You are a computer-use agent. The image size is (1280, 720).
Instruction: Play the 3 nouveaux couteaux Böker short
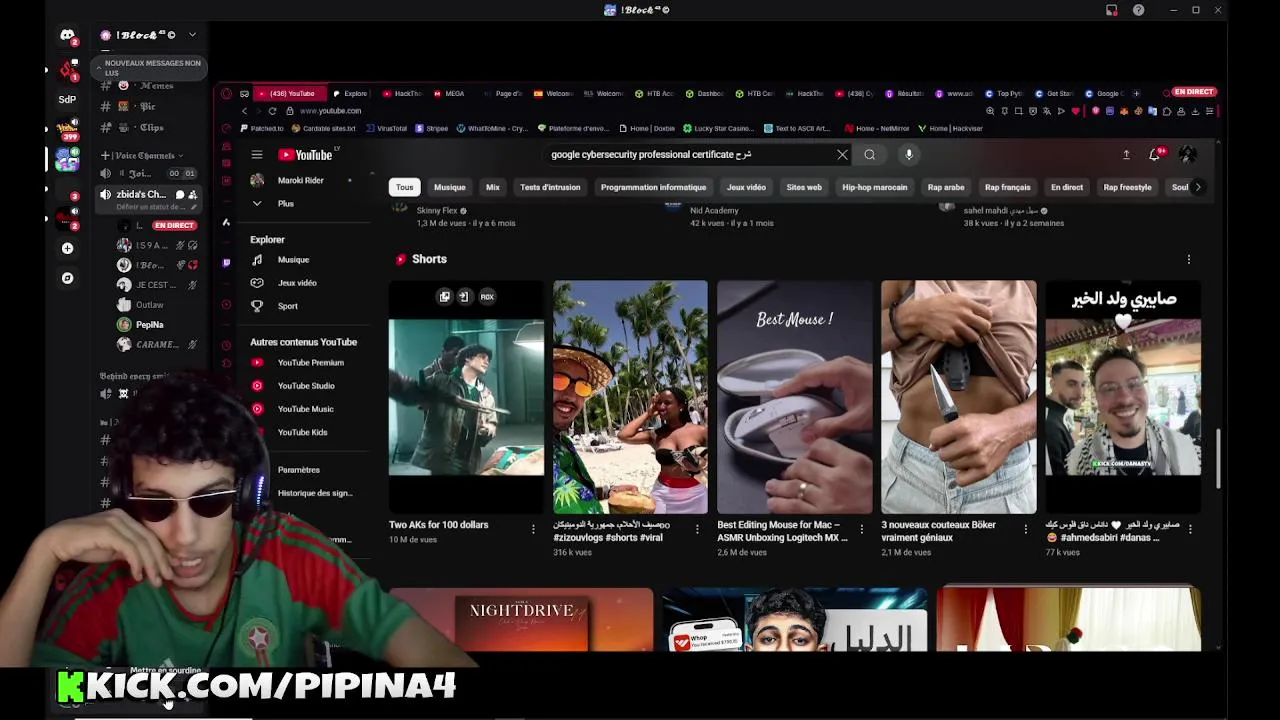pyautogui.click(x=959, y=397)
